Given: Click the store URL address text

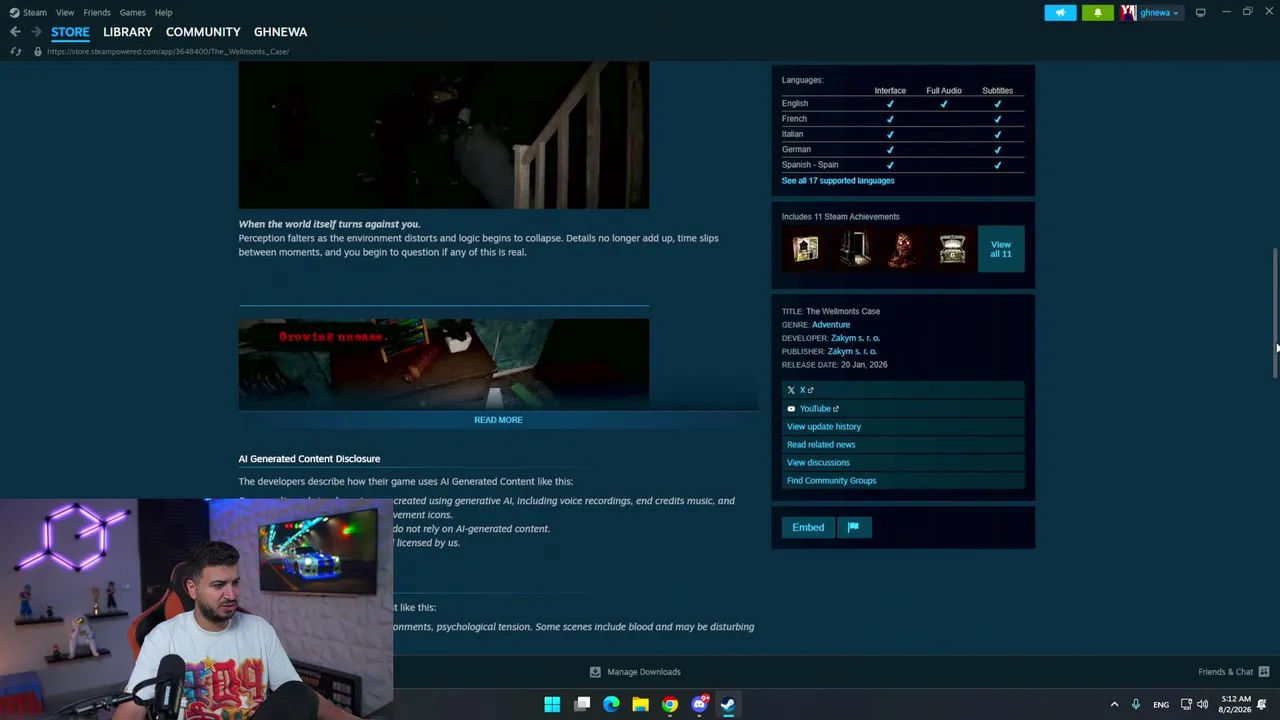Looking at the screenshot, I should point(167,51).
